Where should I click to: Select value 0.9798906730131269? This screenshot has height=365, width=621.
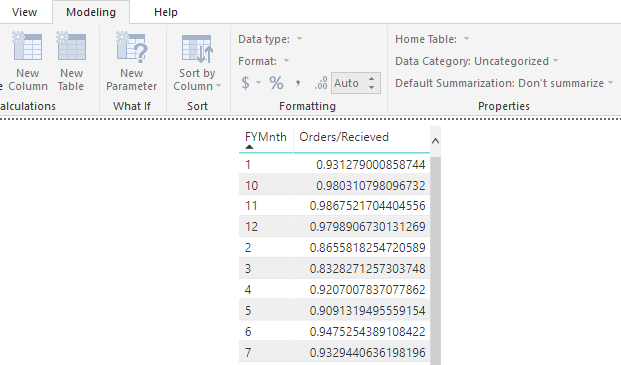point(368,227)
